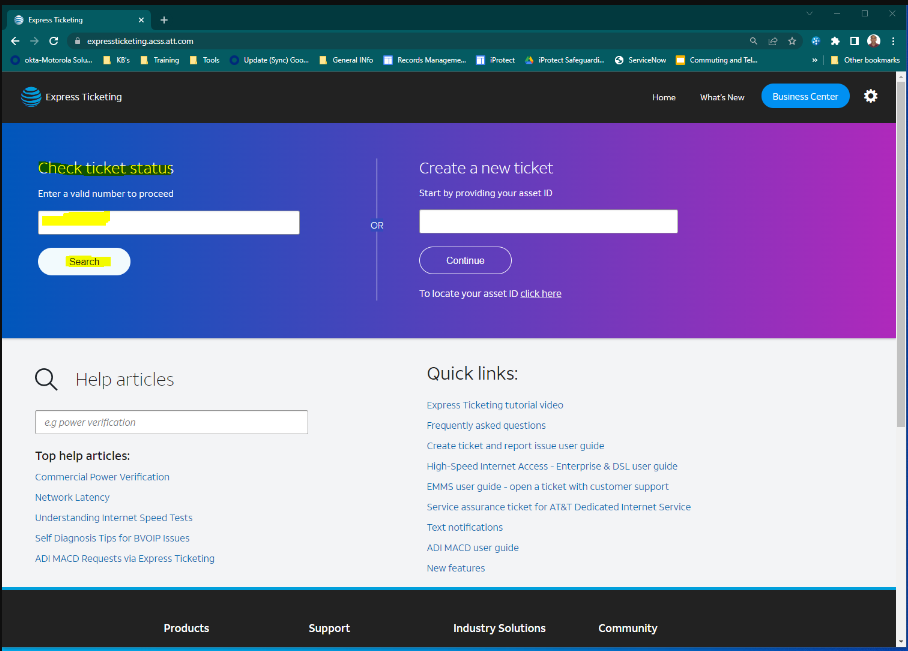Open the ServiceNow bookmark
The width and height of the screenshot is (908, 651).
pyautogui.click(x=640, y=60)
